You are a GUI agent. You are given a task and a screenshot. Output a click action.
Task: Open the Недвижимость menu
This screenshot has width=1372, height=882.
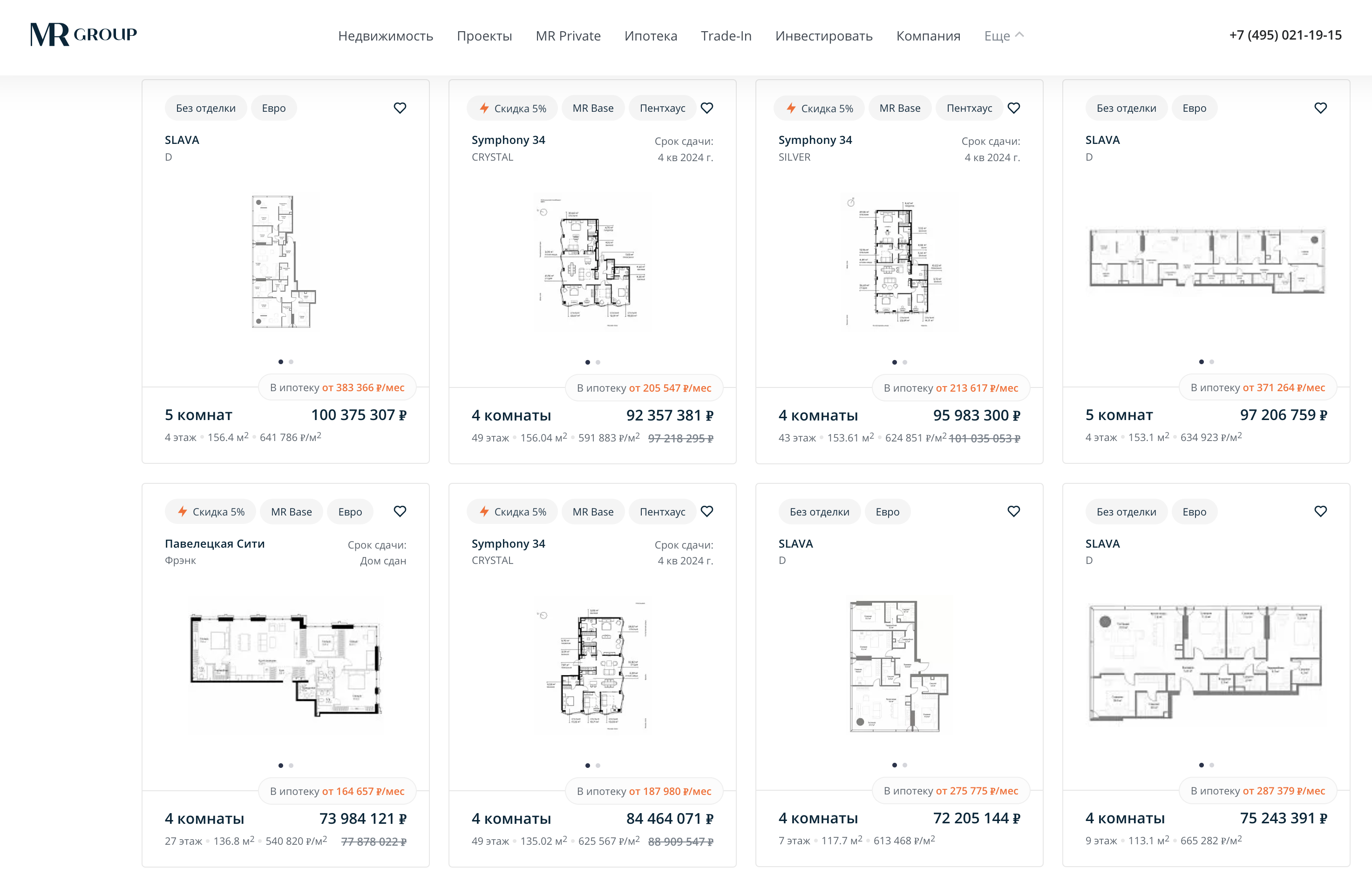click(x=385, y=35)
